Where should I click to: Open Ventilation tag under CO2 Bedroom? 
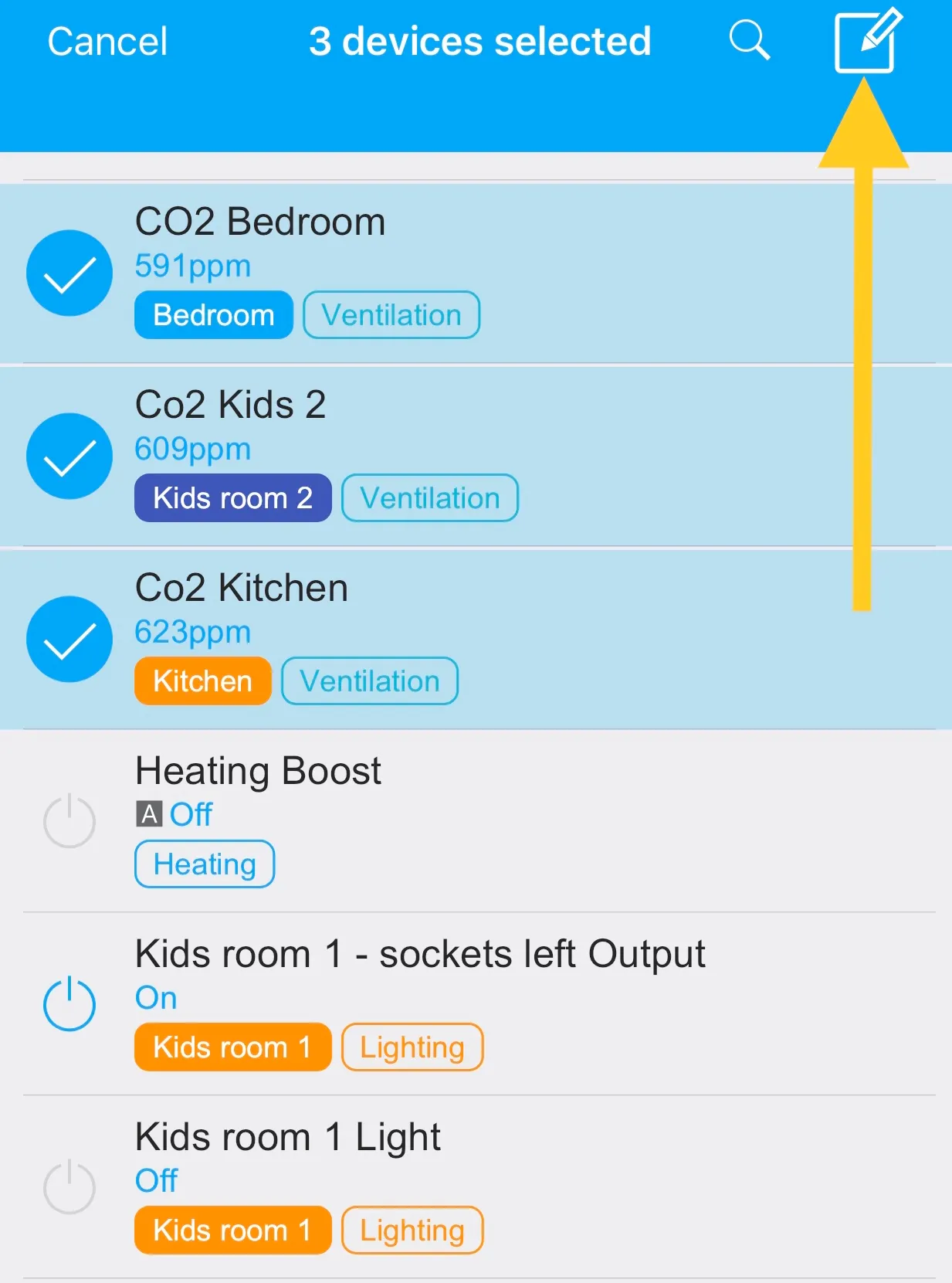391,315
